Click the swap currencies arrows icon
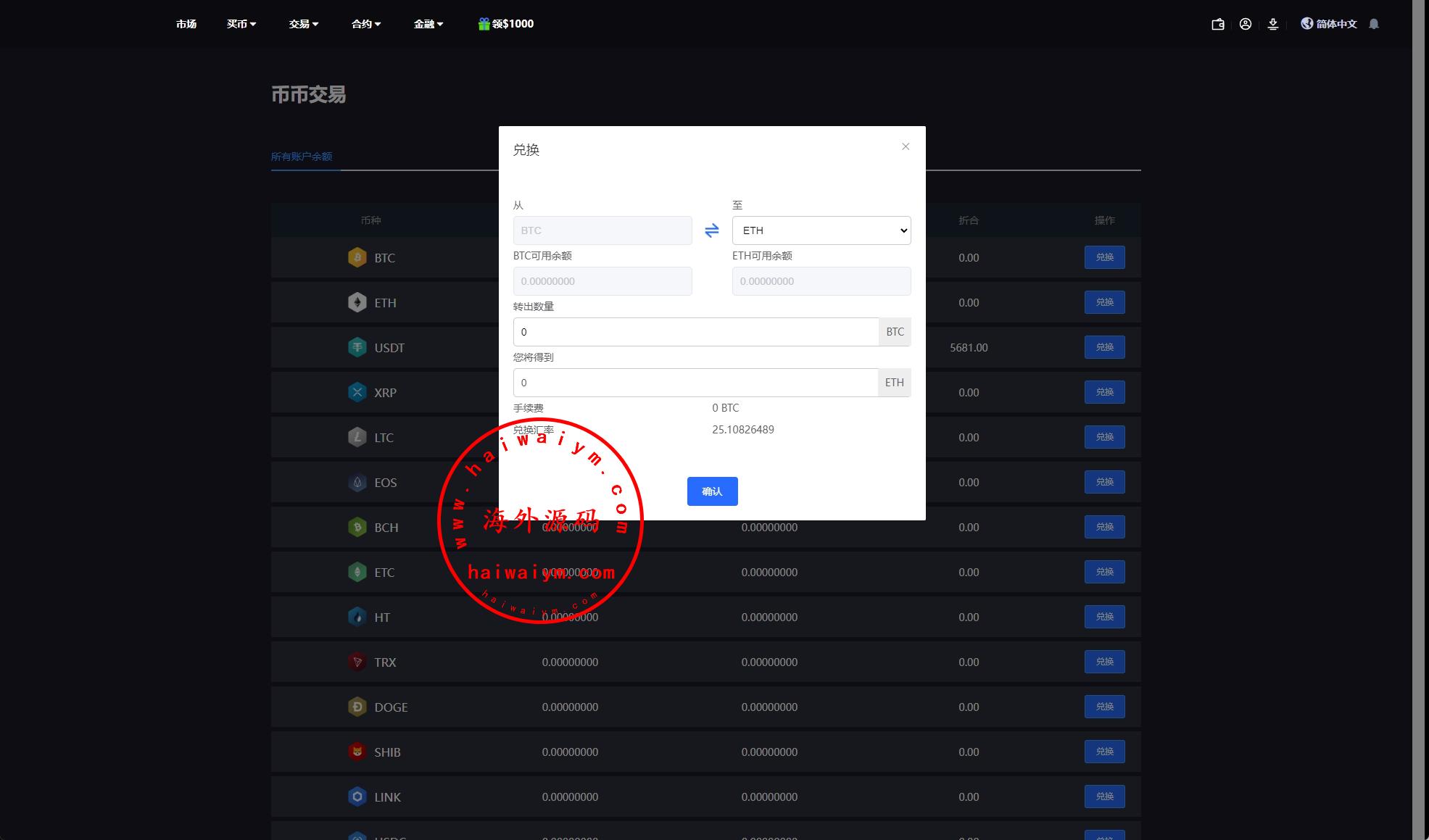Screen dimensions: 1429x840 pos(711,230)
